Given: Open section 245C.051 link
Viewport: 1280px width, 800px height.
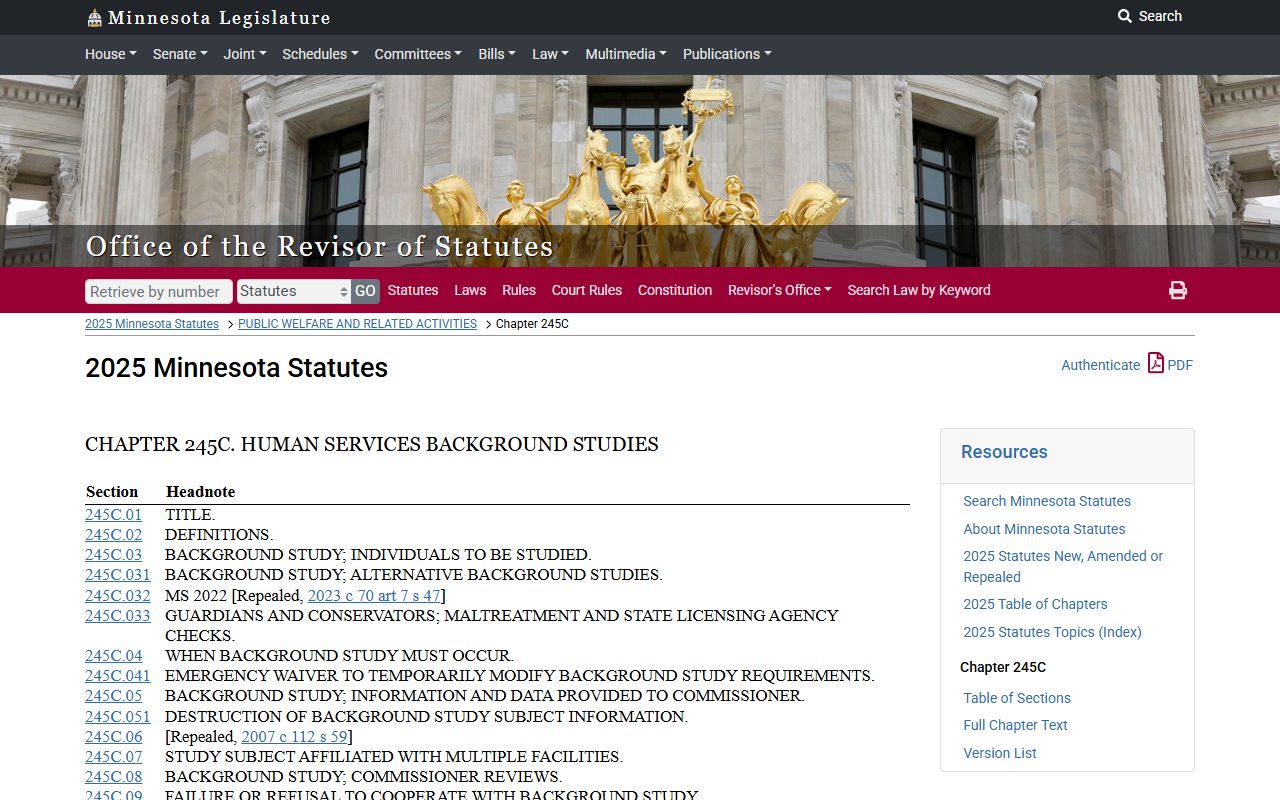Looking at the screenshot, I should point(117,717).
